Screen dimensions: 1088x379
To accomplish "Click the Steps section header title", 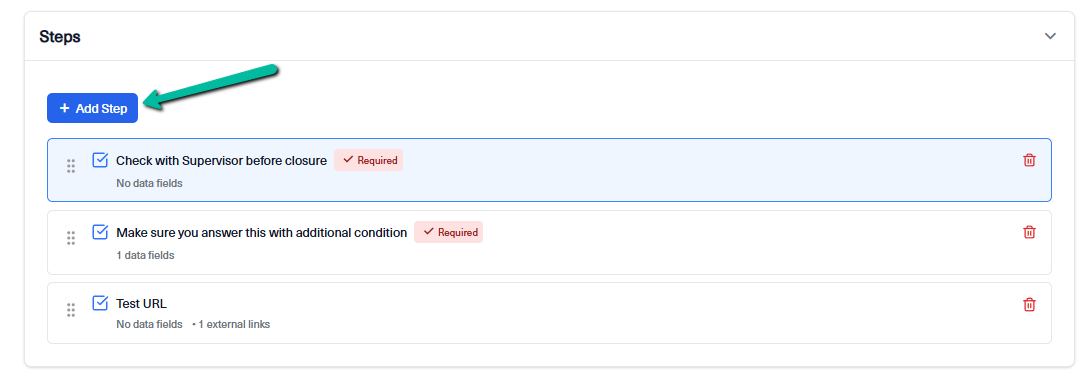I will (60, 37).
